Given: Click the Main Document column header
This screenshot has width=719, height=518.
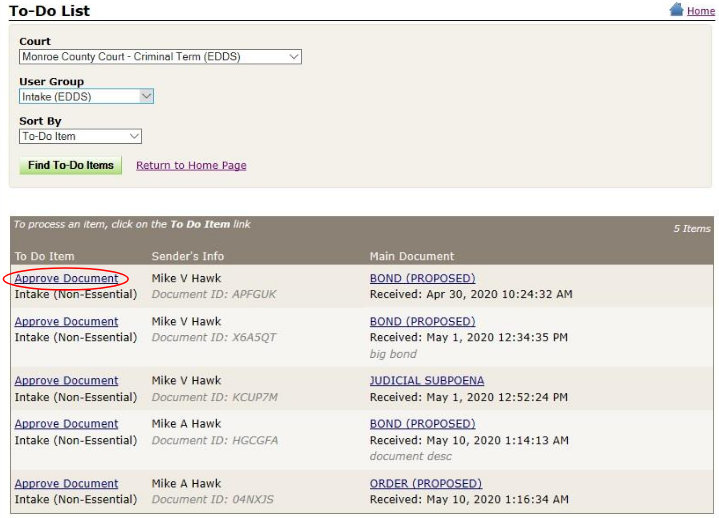Looking at the screenshot, I should point(411,256).
